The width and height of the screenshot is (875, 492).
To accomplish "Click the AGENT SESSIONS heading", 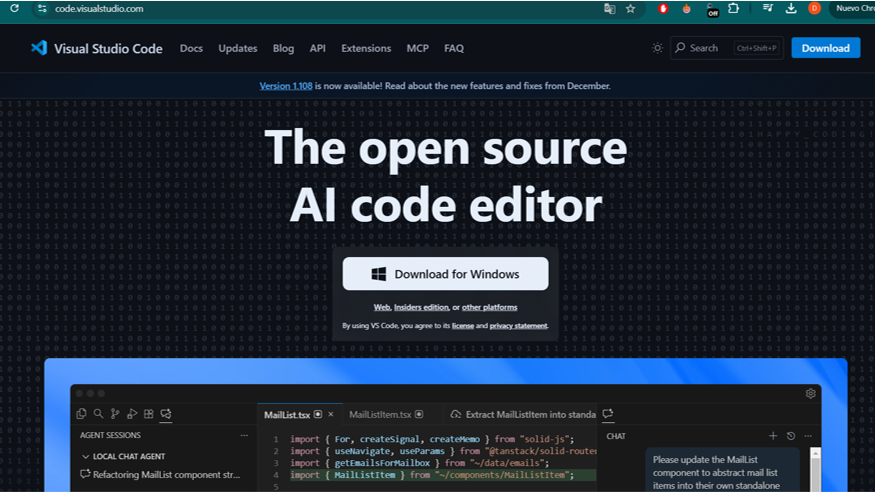I will 110,435.
